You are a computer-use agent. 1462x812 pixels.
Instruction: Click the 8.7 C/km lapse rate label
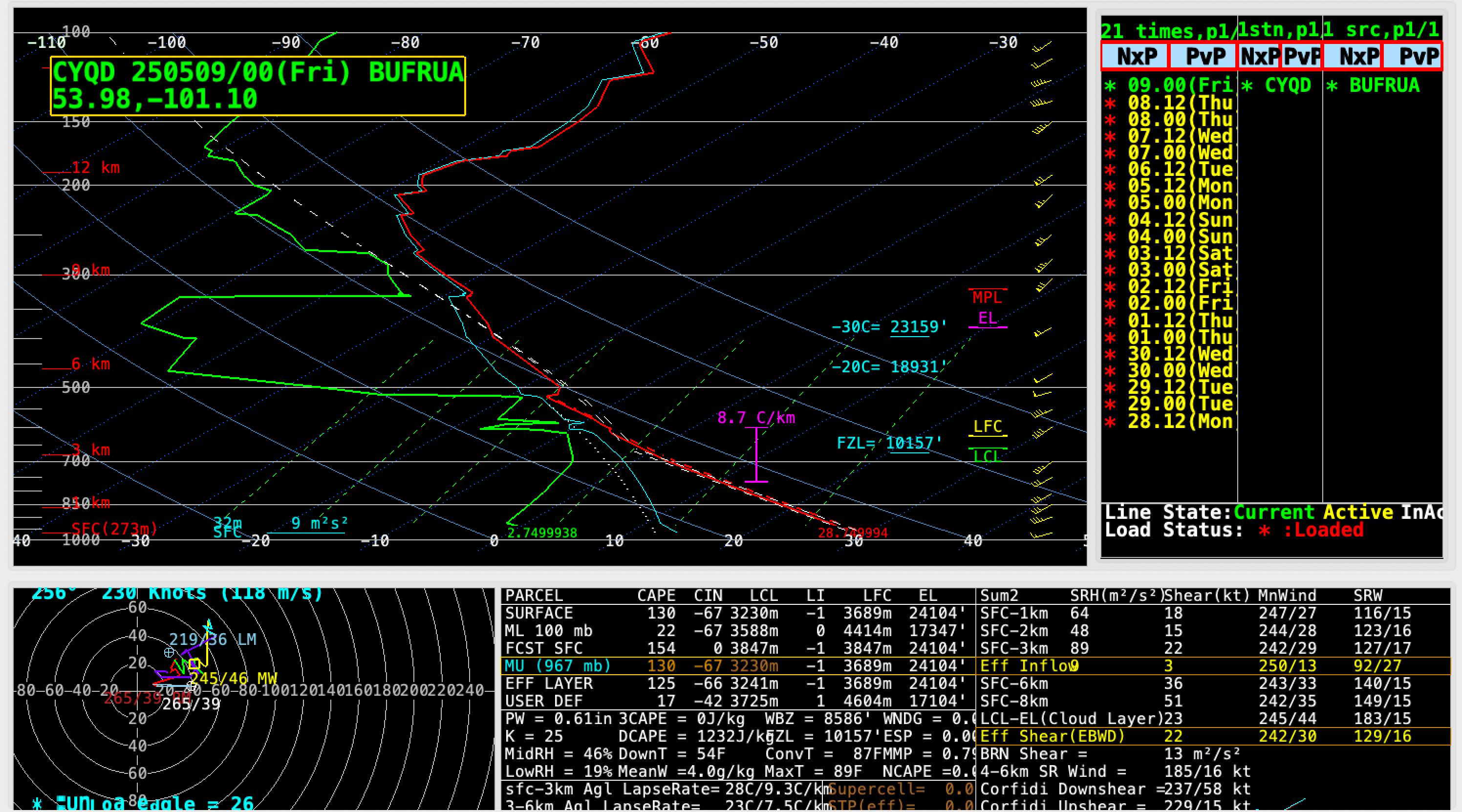click(756, 418)
